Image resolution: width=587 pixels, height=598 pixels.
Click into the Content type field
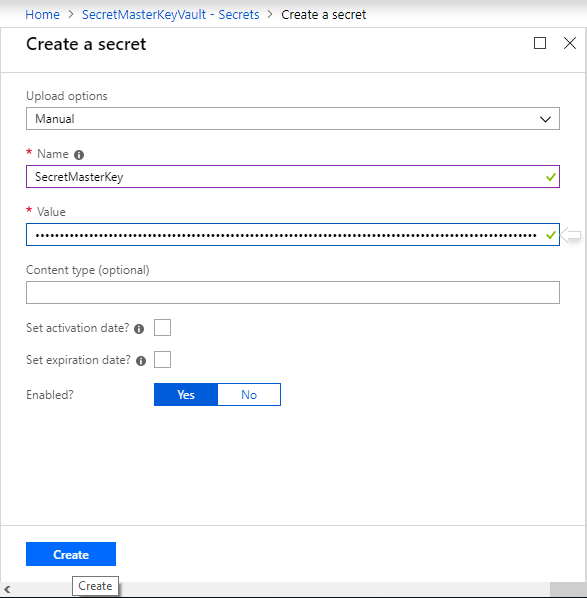(x=293, y=293)
